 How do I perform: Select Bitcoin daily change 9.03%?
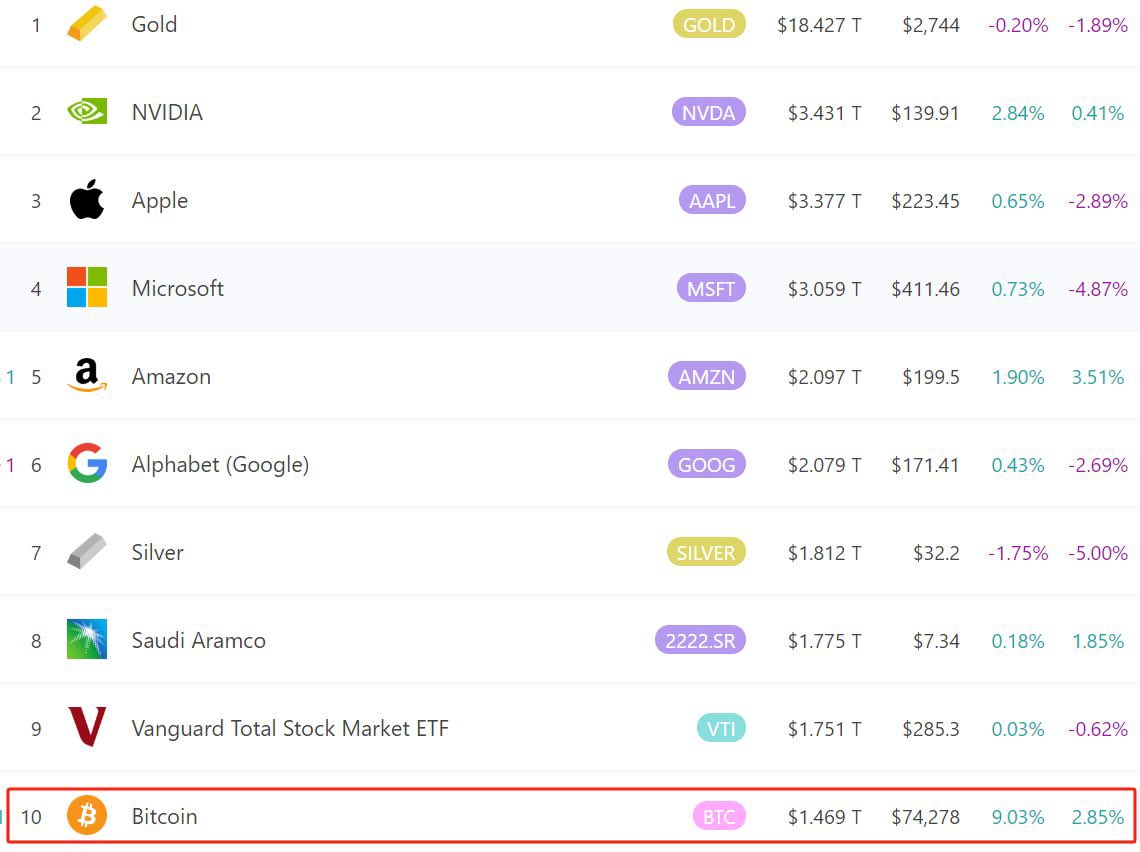coord(1018,817)
